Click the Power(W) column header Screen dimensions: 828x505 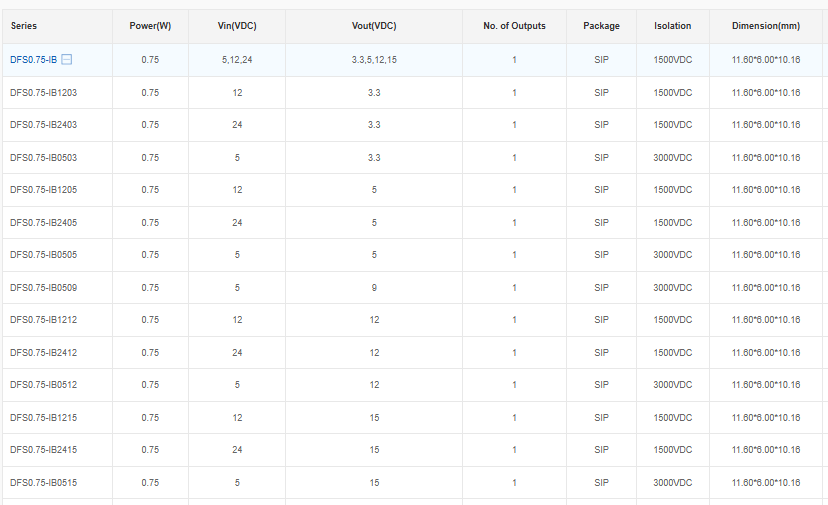pyautogui.click(x=150, y=26)
